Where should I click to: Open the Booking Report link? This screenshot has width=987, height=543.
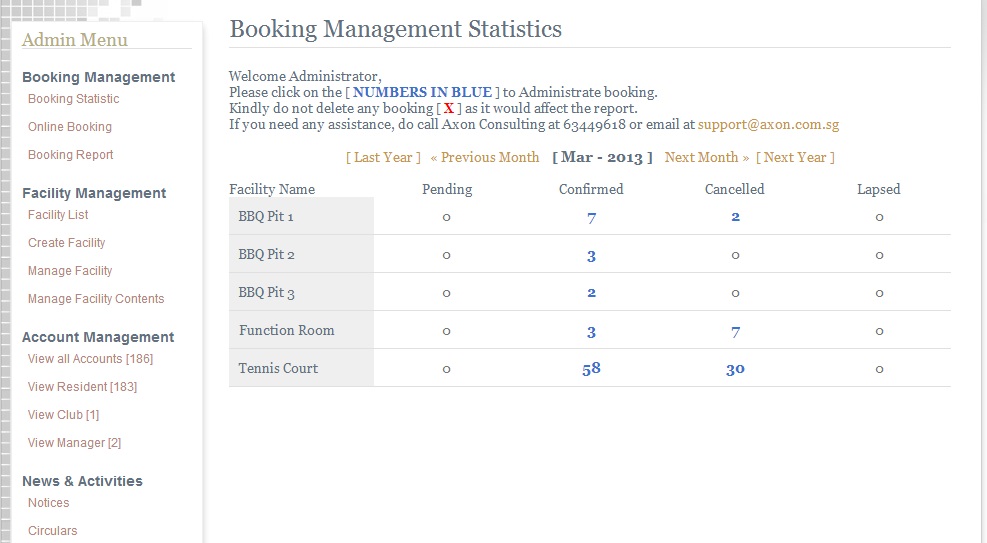(x=70, y=155)
